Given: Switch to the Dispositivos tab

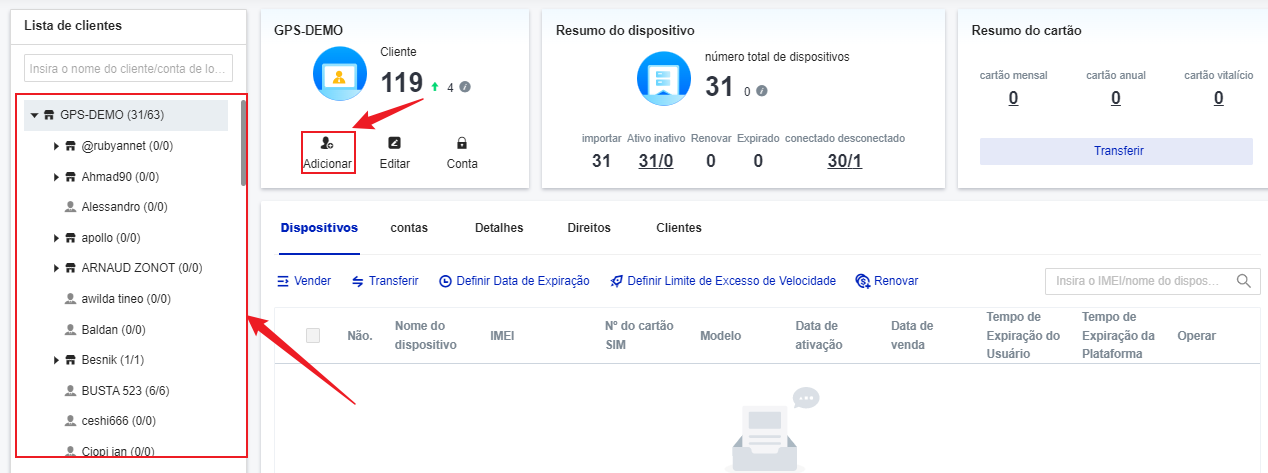Looking at the screenshot, I should pyautogui.click(x=319, y=228).
